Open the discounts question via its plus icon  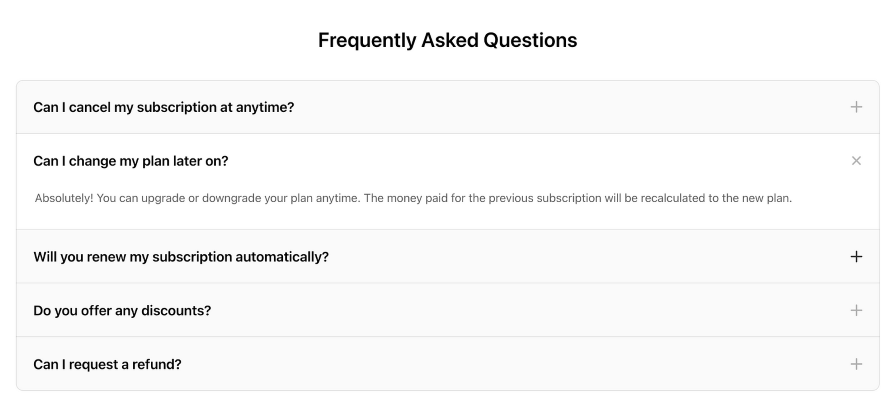856,310
